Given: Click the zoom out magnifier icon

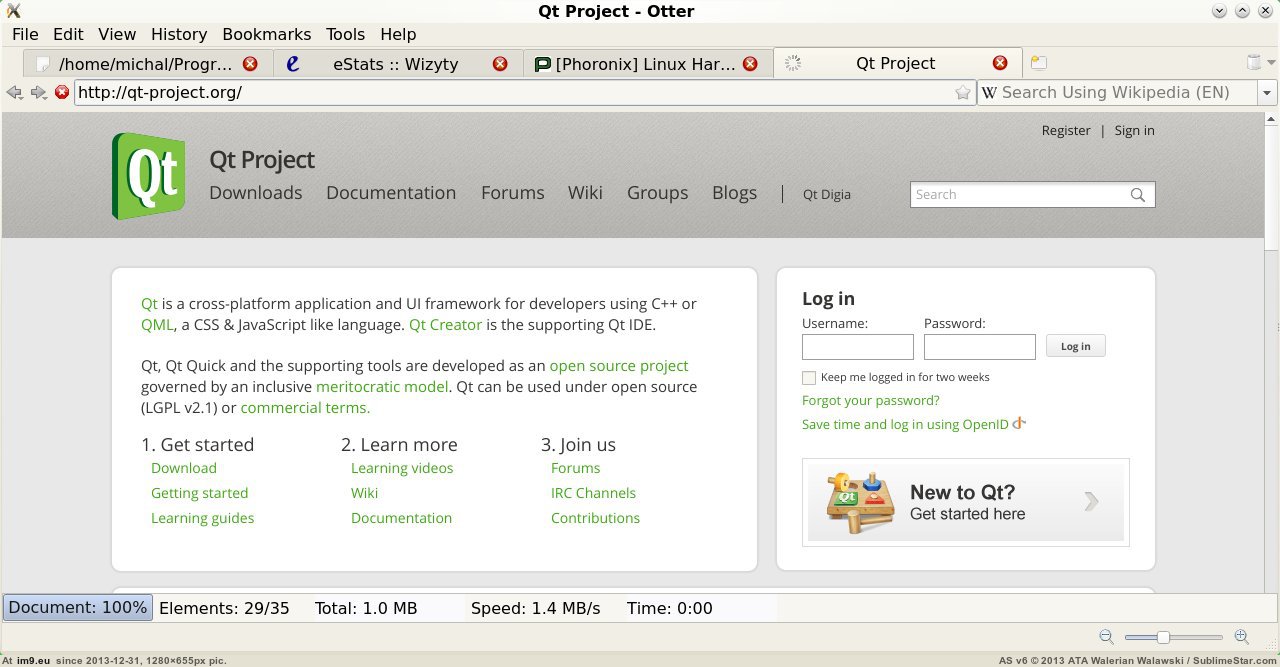Looking at the screenshot, I should point(1106,637).
